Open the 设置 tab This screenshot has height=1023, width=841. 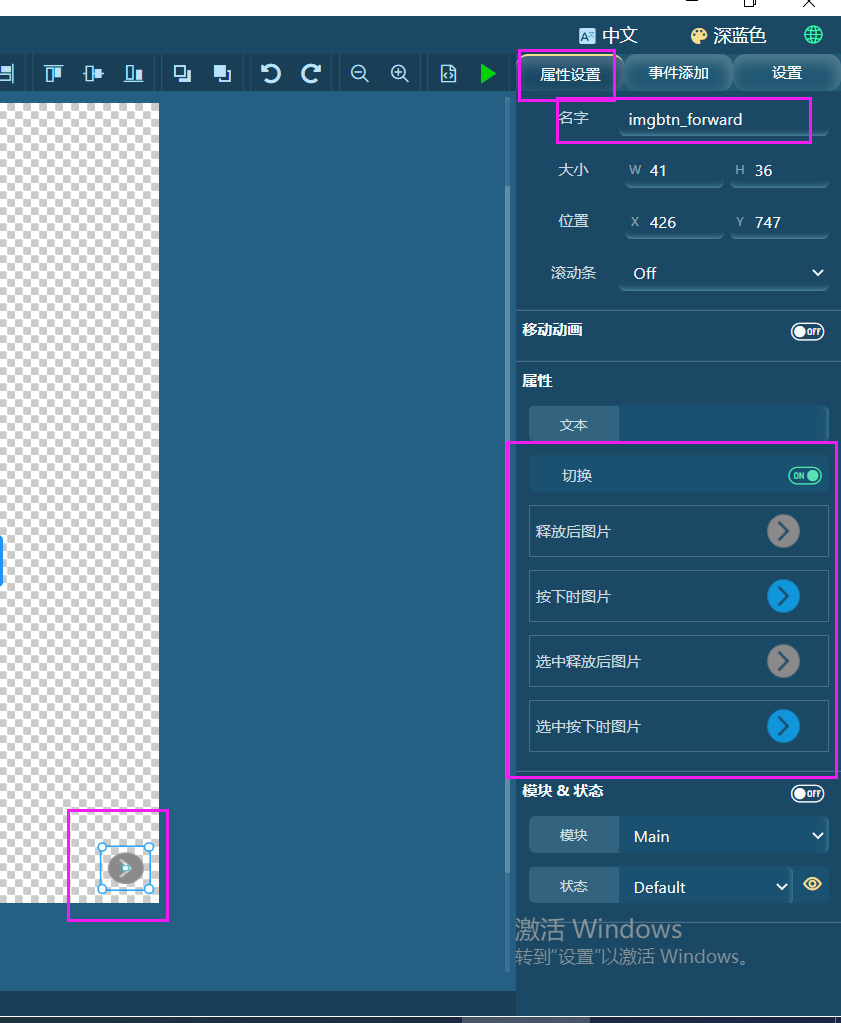(787, 73)
